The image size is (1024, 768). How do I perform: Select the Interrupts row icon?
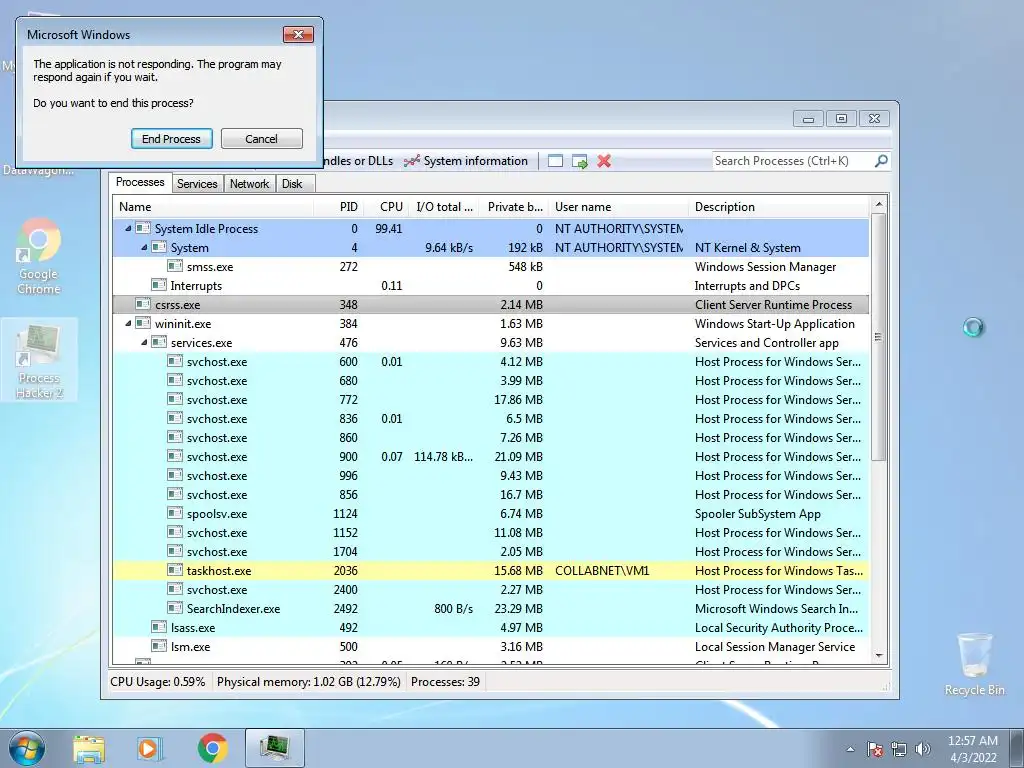click(x=159, y=285)
